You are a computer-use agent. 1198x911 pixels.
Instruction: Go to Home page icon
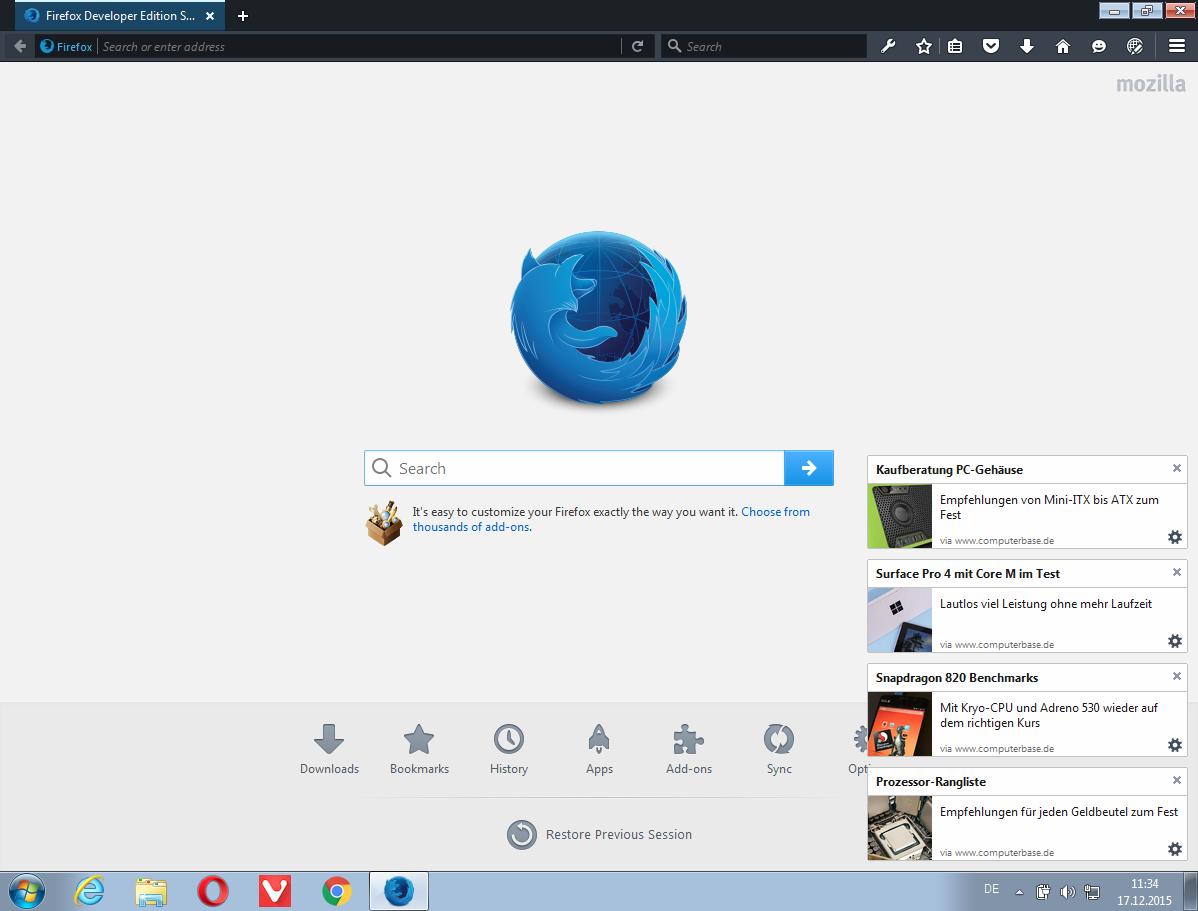point(1063,47)
